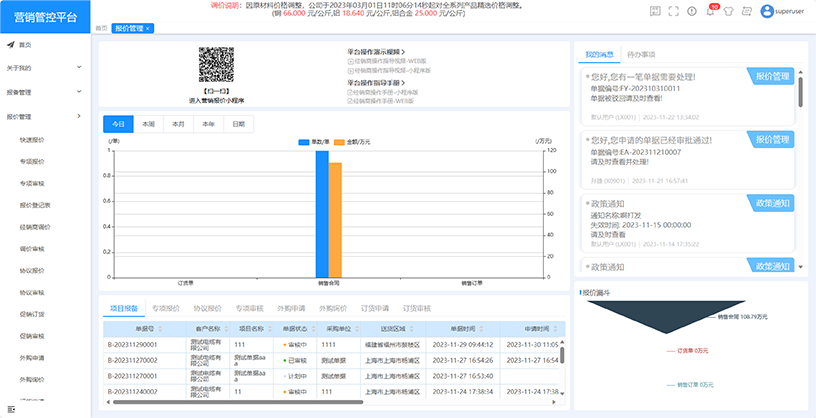This screenshot has height=418, width=816.
Task: Go to the 首页 breadcrumb tab
Action: [x=101, y=29]
